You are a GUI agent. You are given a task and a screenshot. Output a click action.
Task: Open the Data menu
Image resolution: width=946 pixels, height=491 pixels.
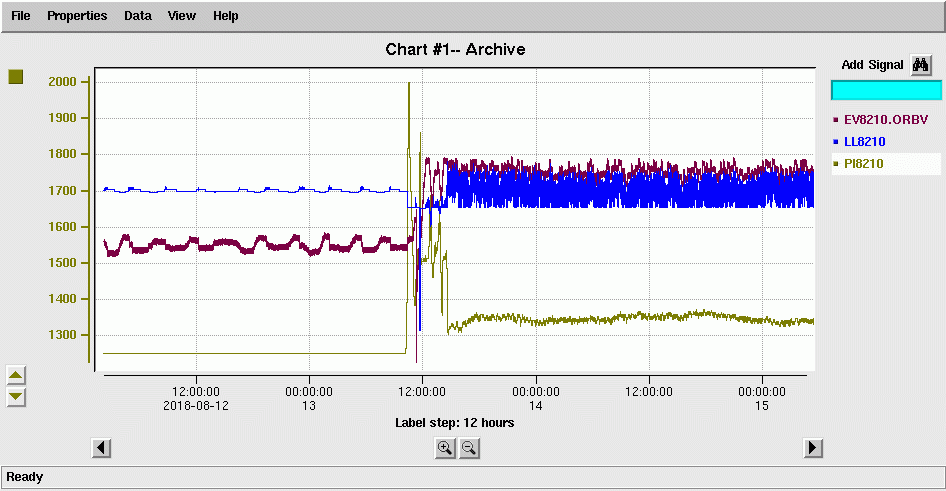point(138,16)
